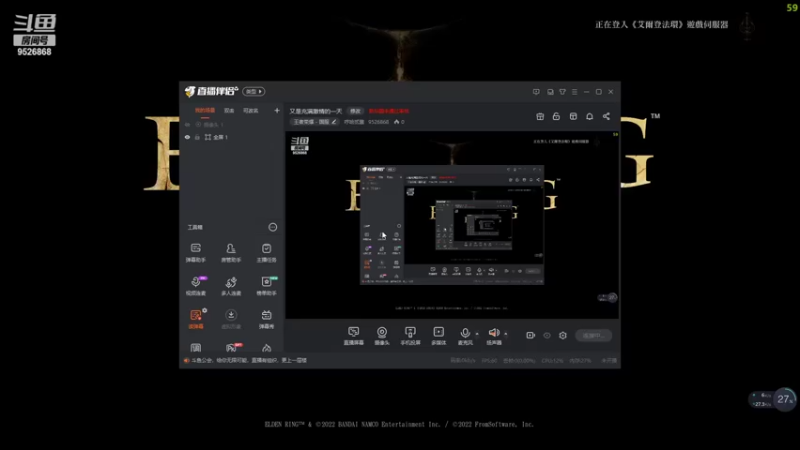Click the small floating badge in the preview corner
Viewport: 800px width, 450px height.
pyautogui.click(x=607, y=297)
